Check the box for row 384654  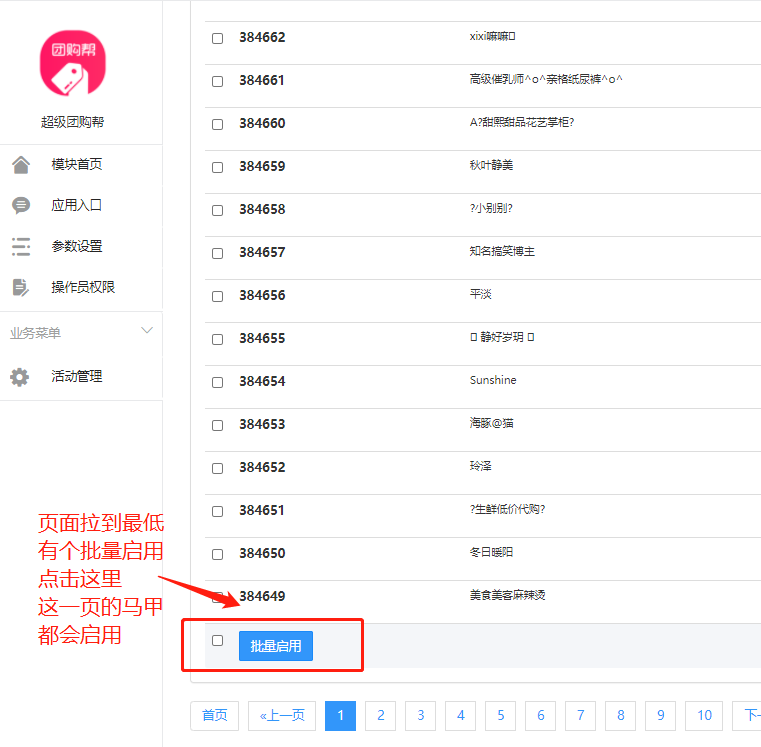(x=217, y=382)
